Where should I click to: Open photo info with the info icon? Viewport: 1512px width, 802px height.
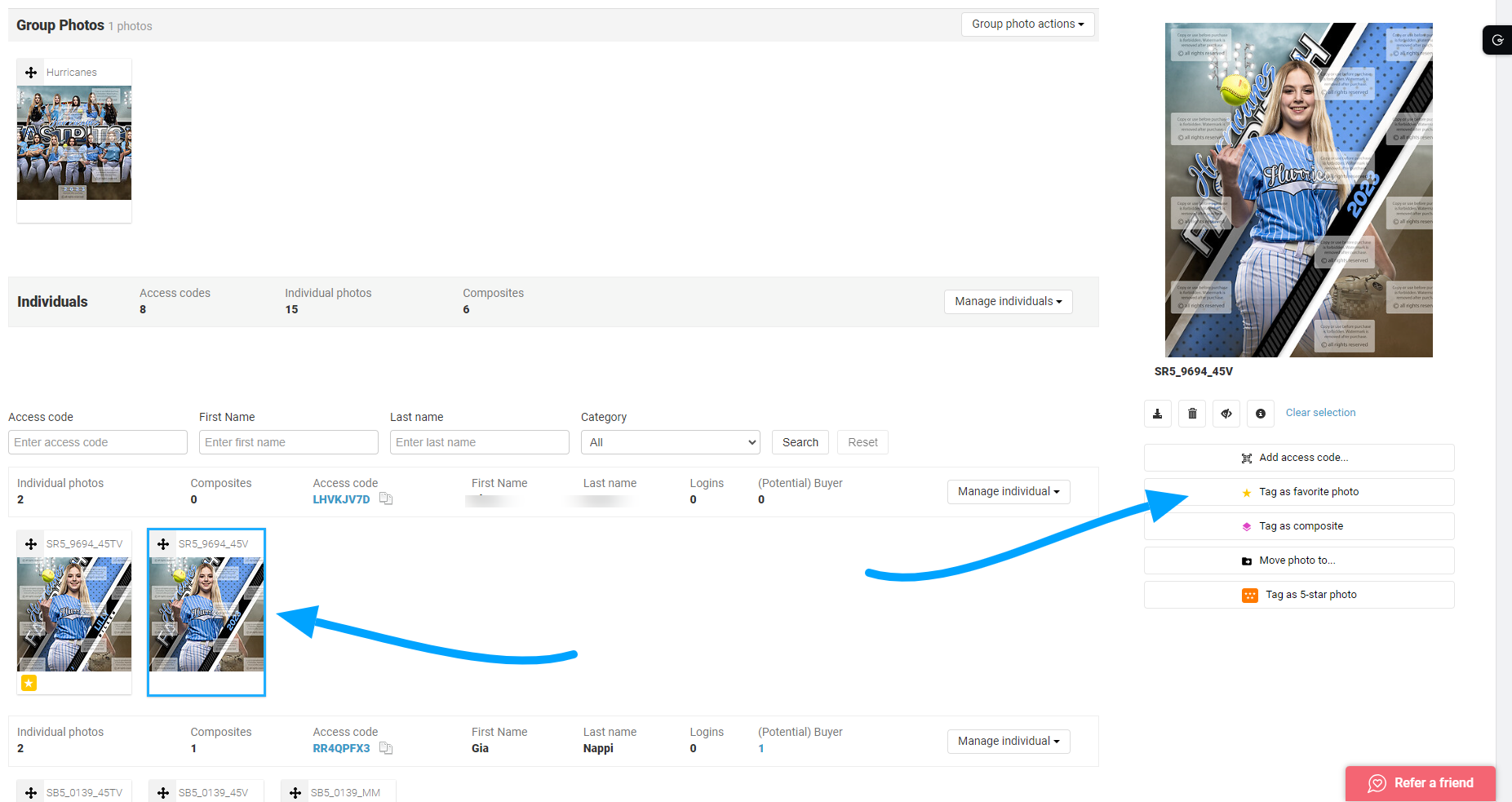[x=1261, y=414]
